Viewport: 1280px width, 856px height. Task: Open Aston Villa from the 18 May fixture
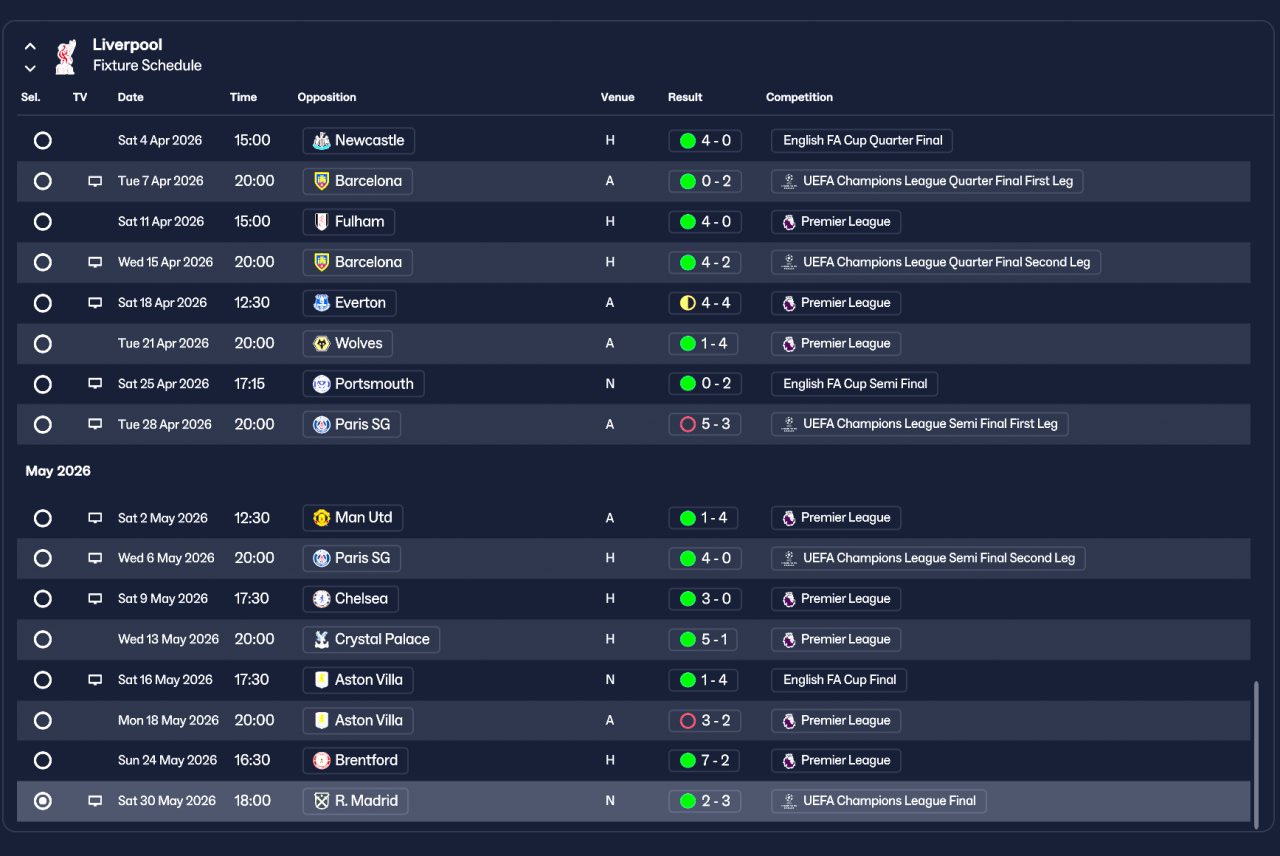coord(358,720)
